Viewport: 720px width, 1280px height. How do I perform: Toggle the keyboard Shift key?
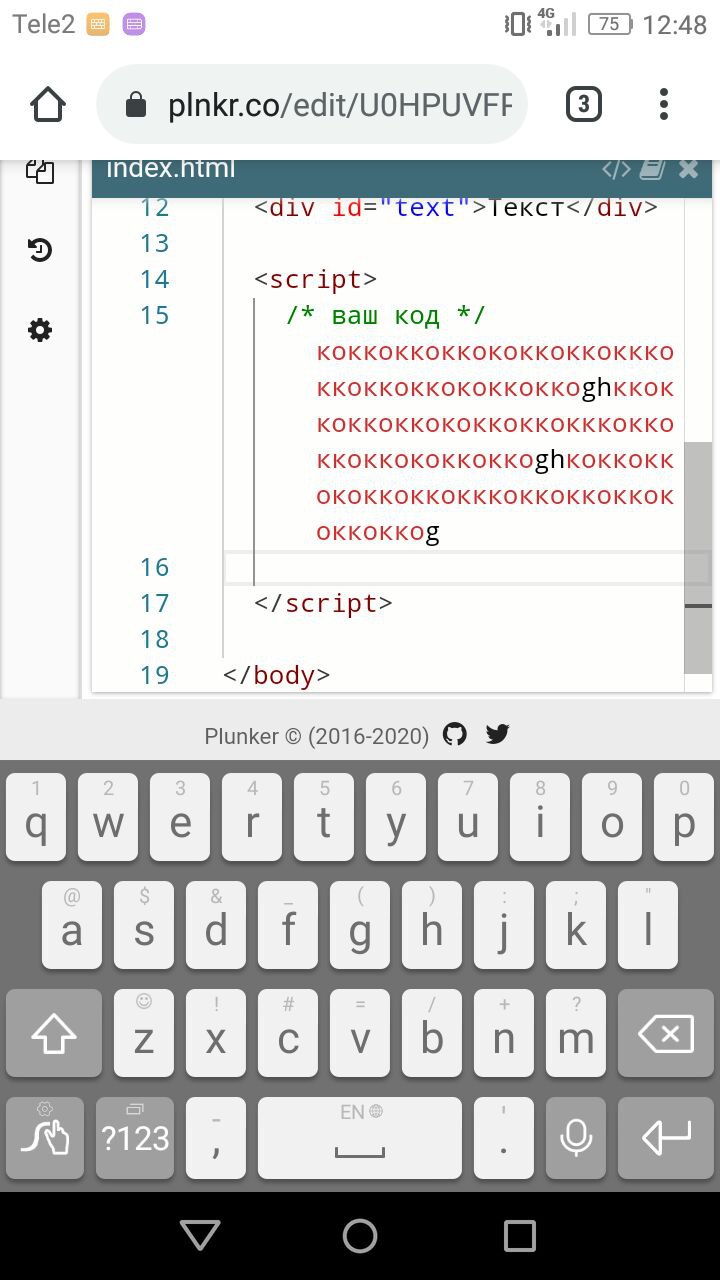(54, 1033)
